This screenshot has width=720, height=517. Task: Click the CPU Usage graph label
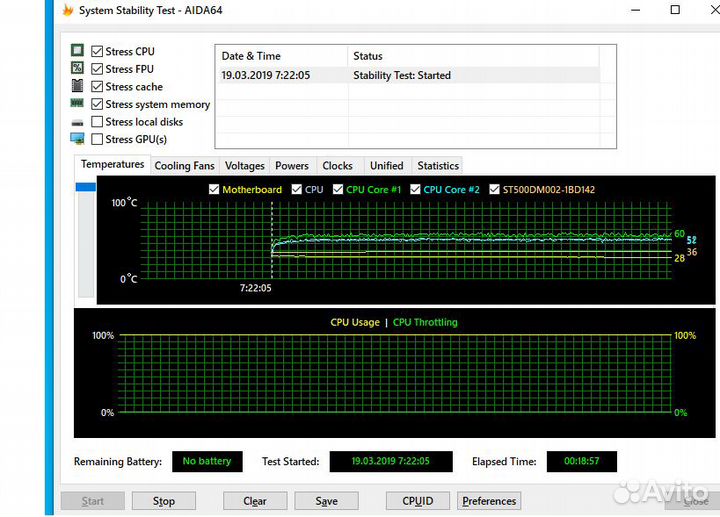[x=355, y=322]
